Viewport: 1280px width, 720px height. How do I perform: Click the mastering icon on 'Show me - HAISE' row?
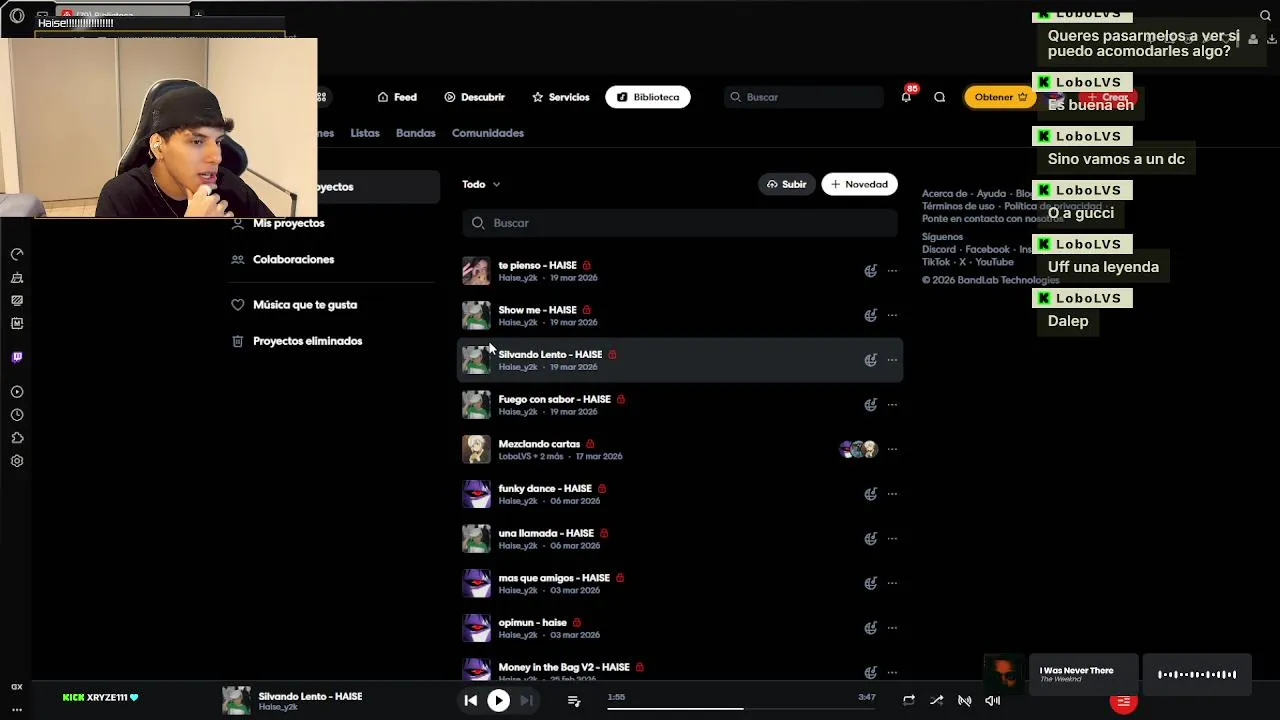[x=870, y=315]
